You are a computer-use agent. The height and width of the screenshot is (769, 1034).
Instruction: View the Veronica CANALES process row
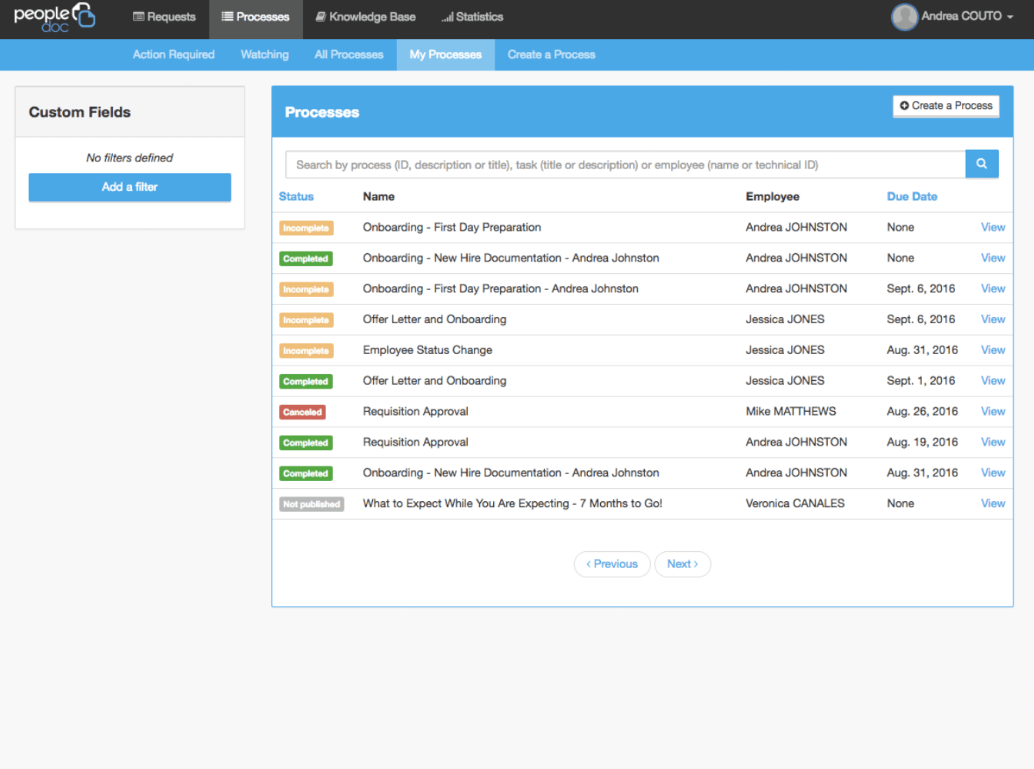tap(992, 503)
